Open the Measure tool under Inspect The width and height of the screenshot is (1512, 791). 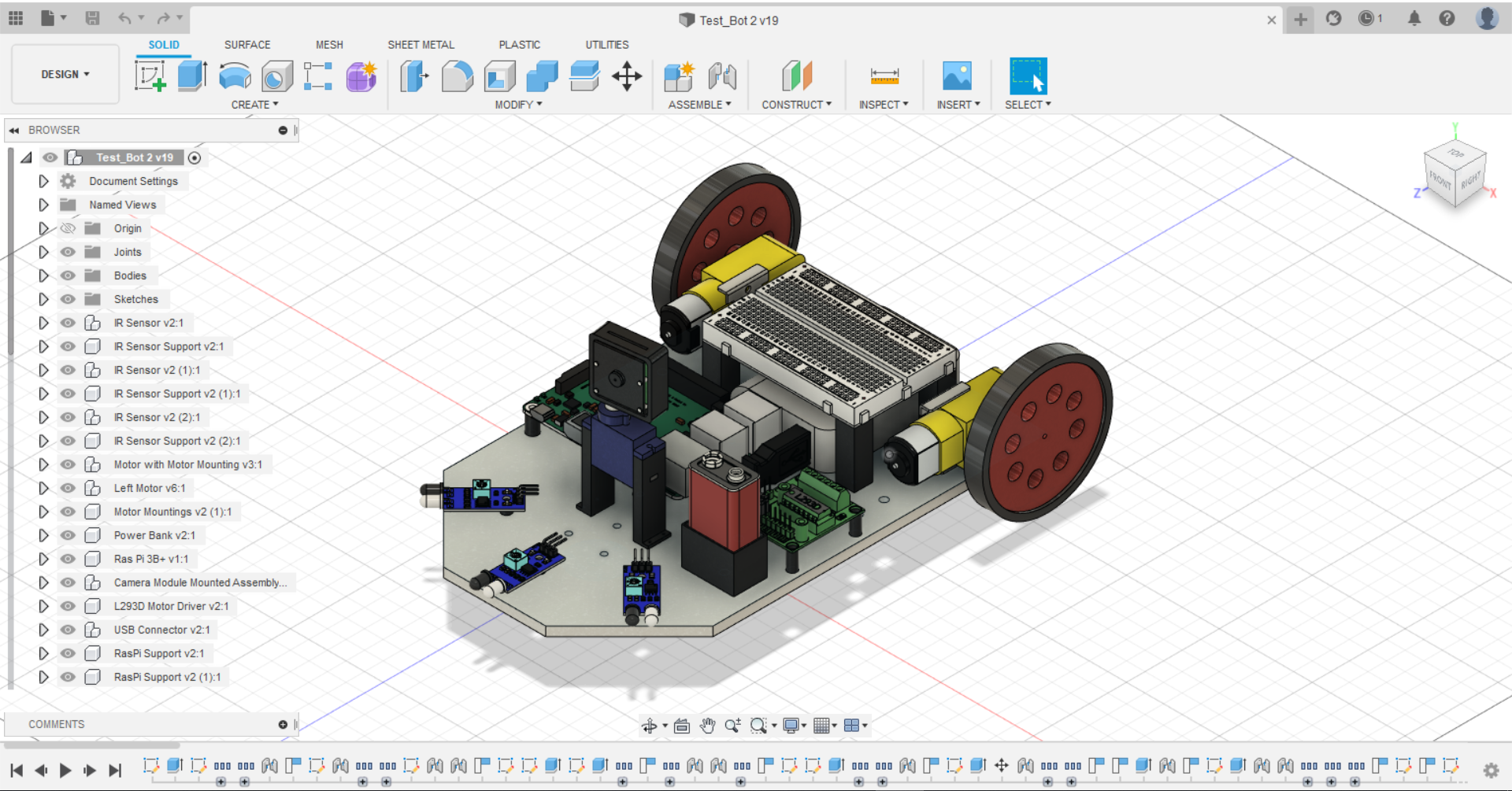[x=884, y=76]
